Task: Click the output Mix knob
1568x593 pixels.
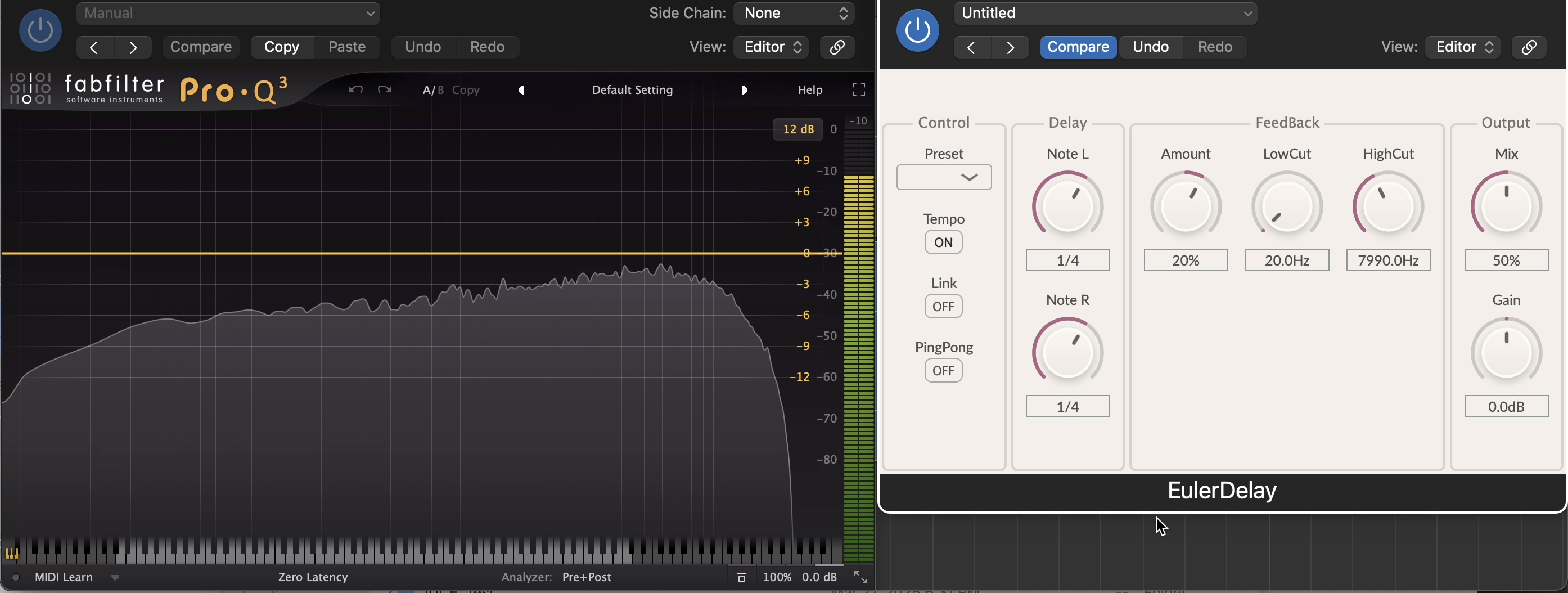Action: [x=1506, y=206]
